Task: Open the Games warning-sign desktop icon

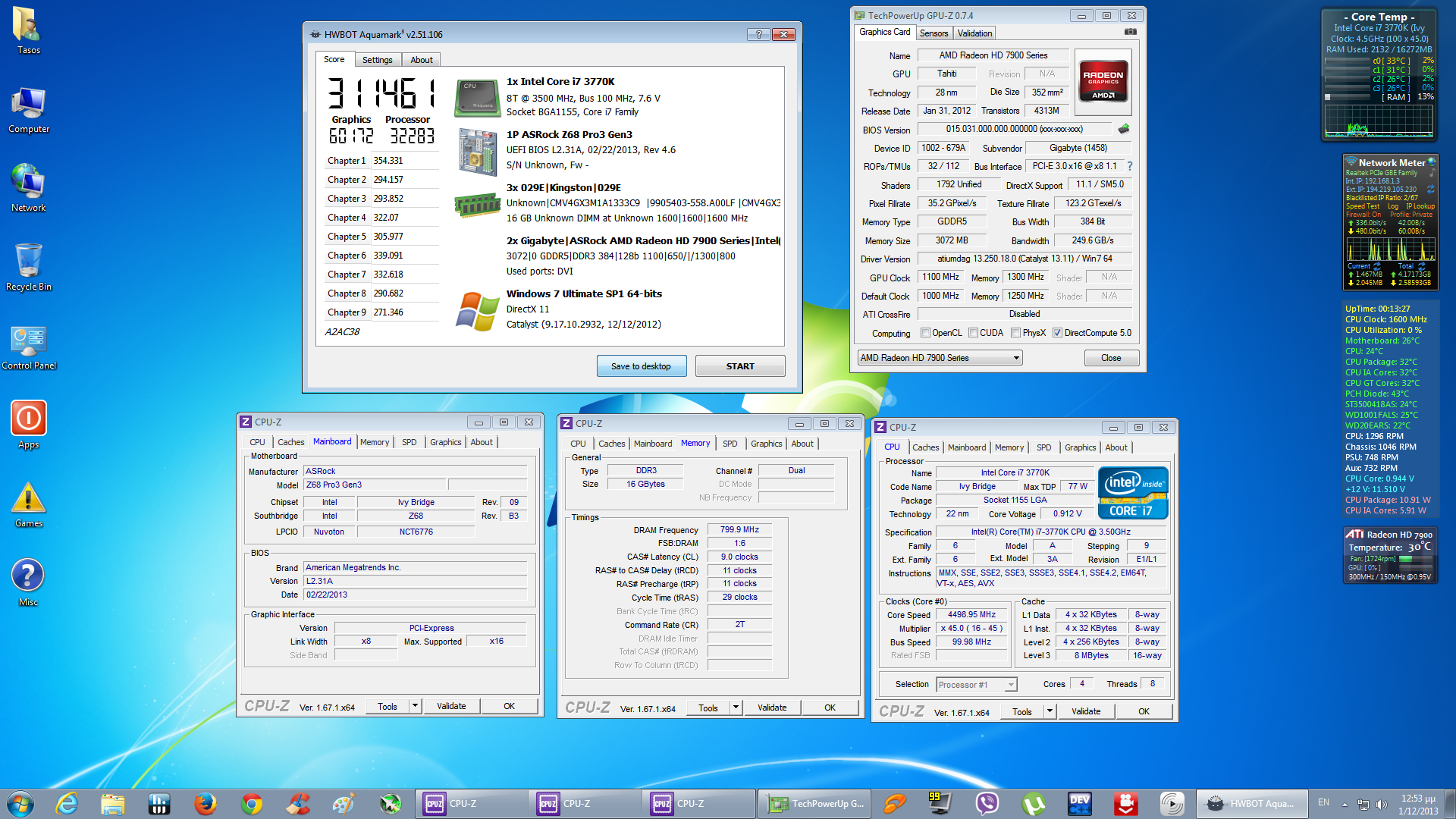Action: click(28, 504)
